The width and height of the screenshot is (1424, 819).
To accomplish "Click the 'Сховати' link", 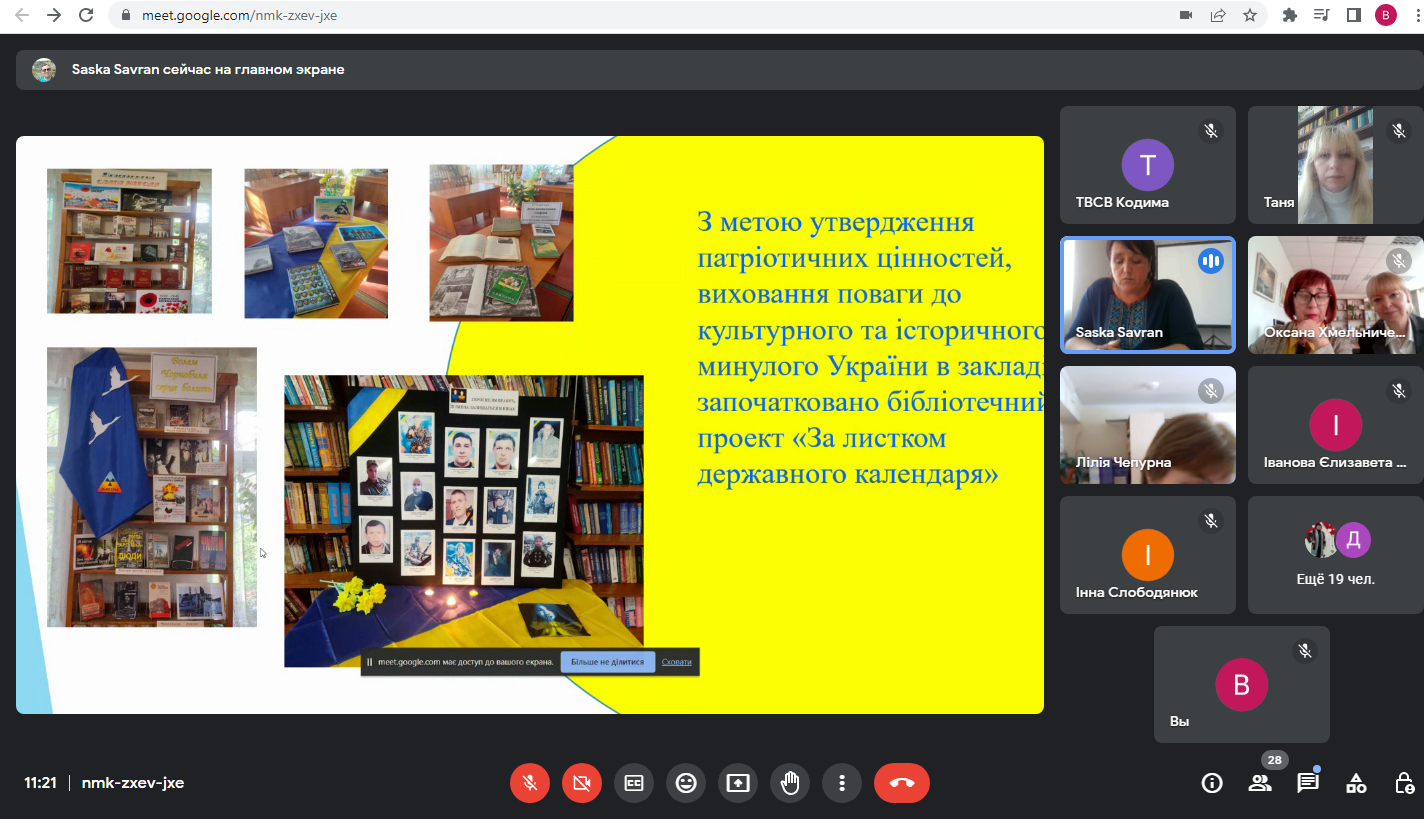I will pyautogui.click(x=676, y=662).
